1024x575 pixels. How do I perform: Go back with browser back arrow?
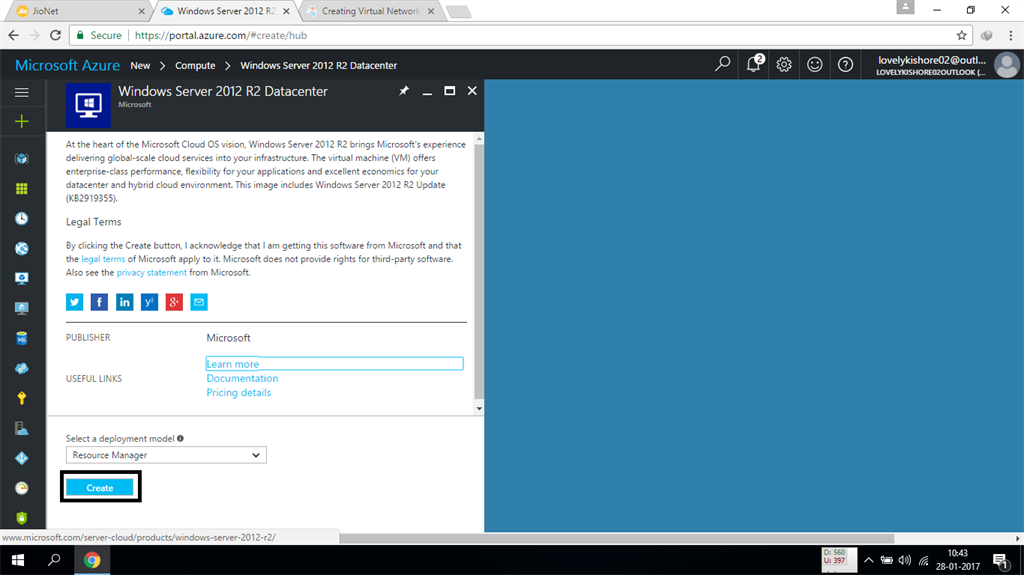(x=14, y=35)
